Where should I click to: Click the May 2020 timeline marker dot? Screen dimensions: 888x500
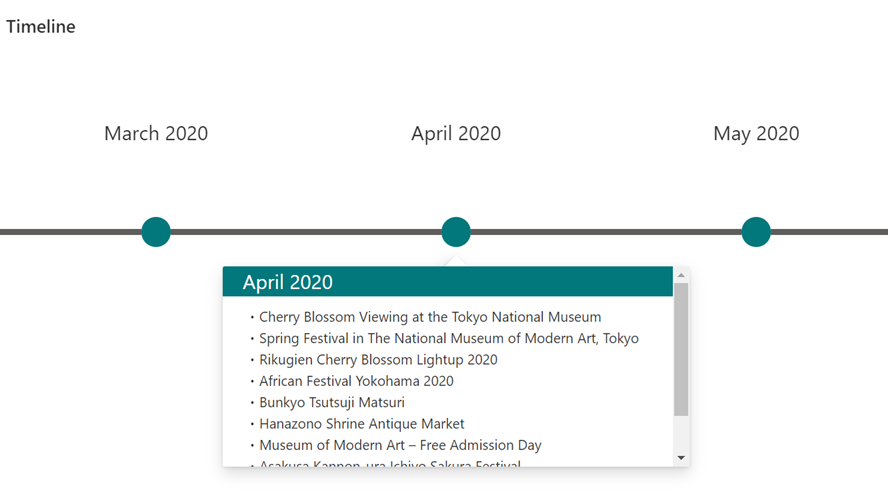point(756,232)
